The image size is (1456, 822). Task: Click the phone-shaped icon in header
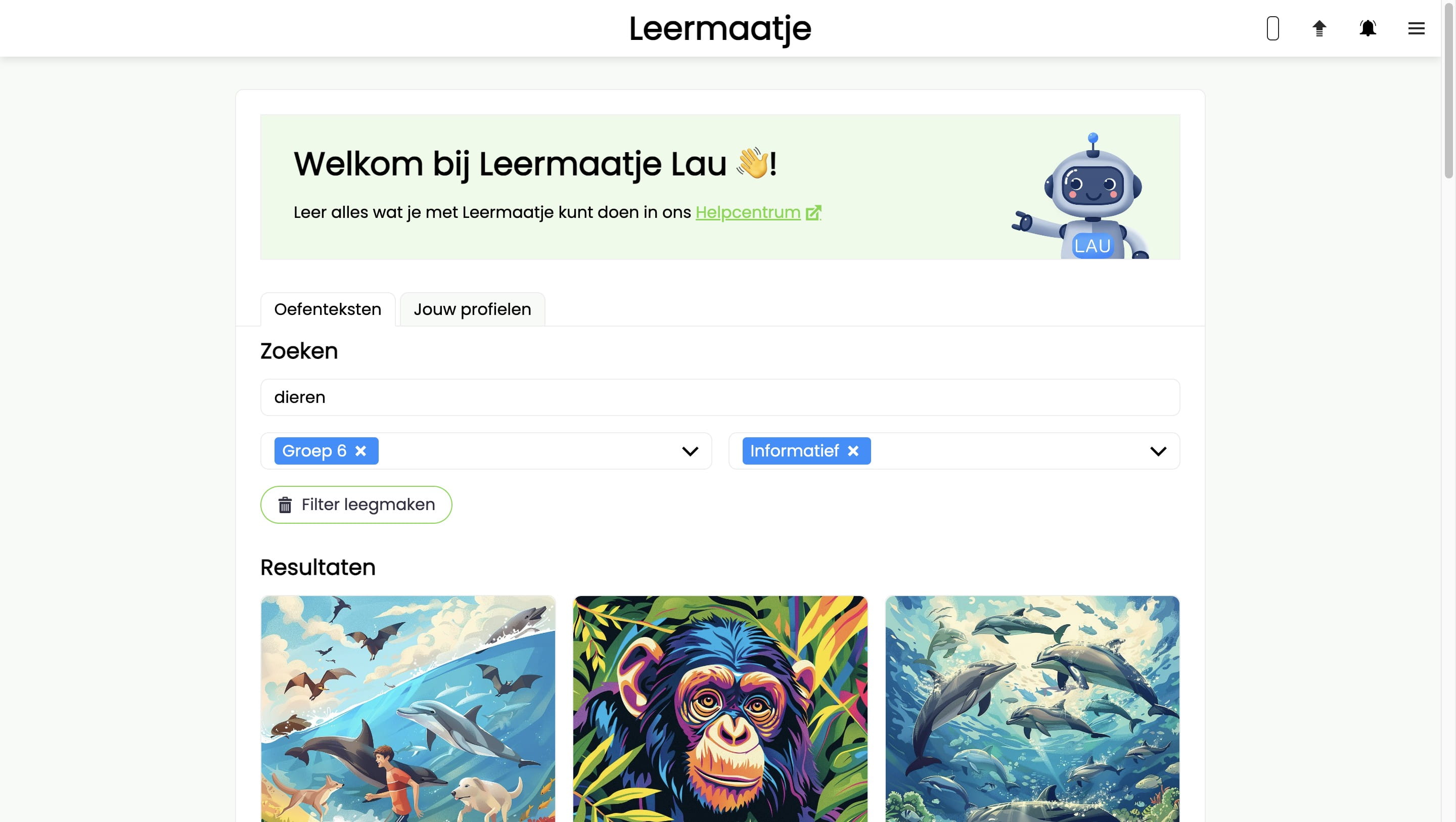coord(1273,28)
